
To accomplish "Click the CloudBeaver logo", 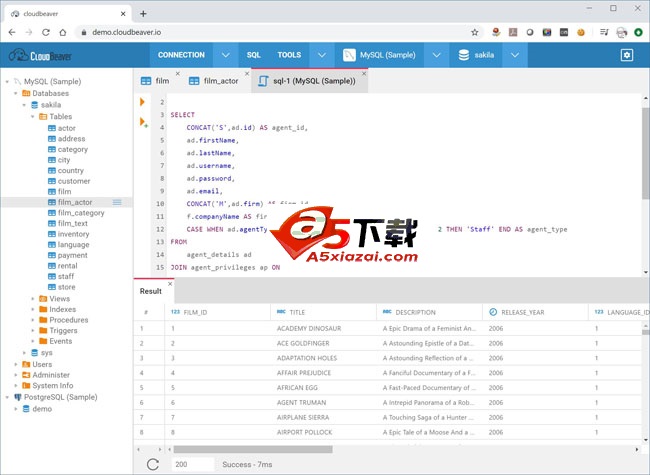I will point(40,55).
